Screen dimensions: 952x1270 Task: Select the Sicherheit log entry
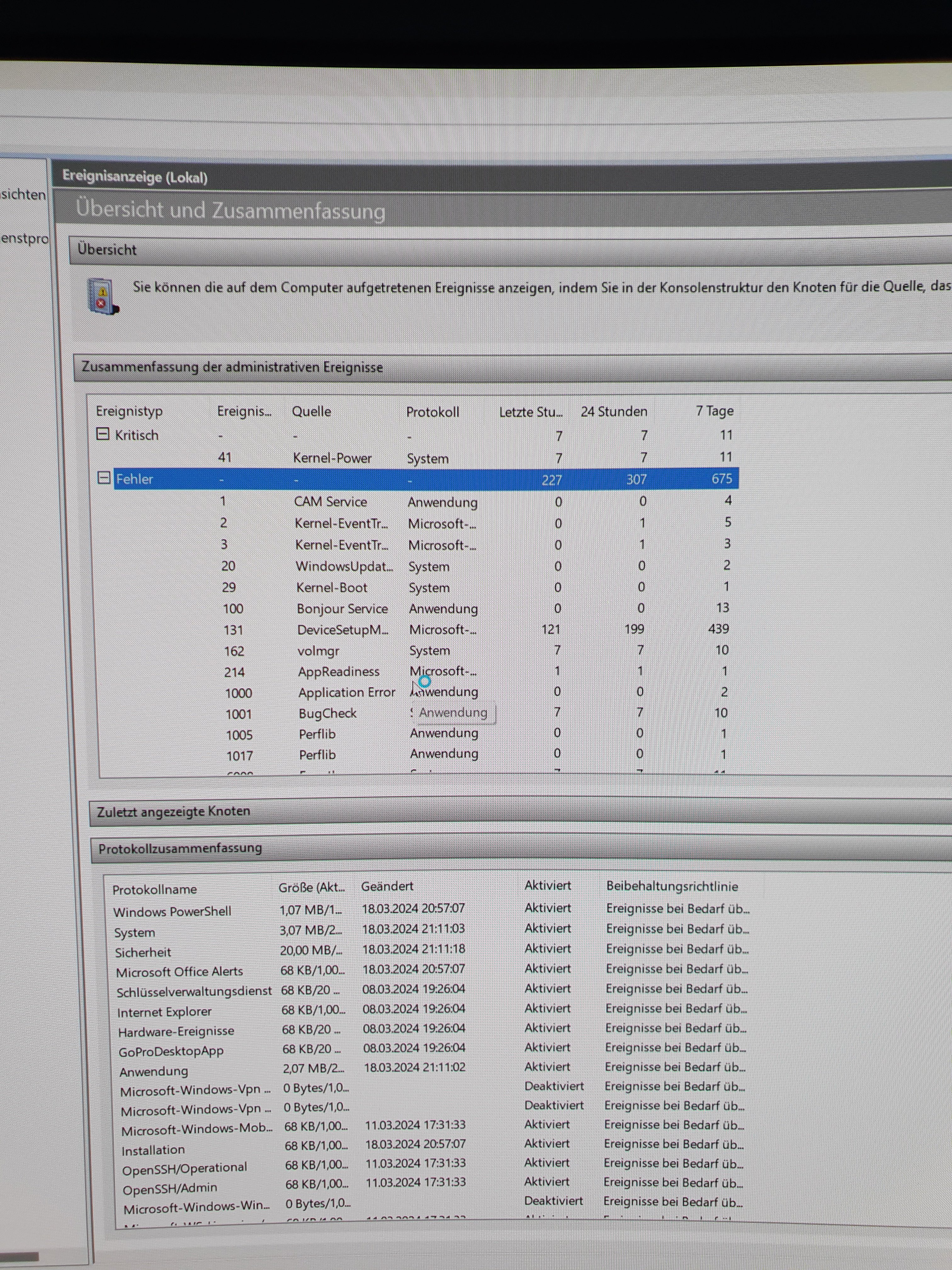click(x=143, y=952)
